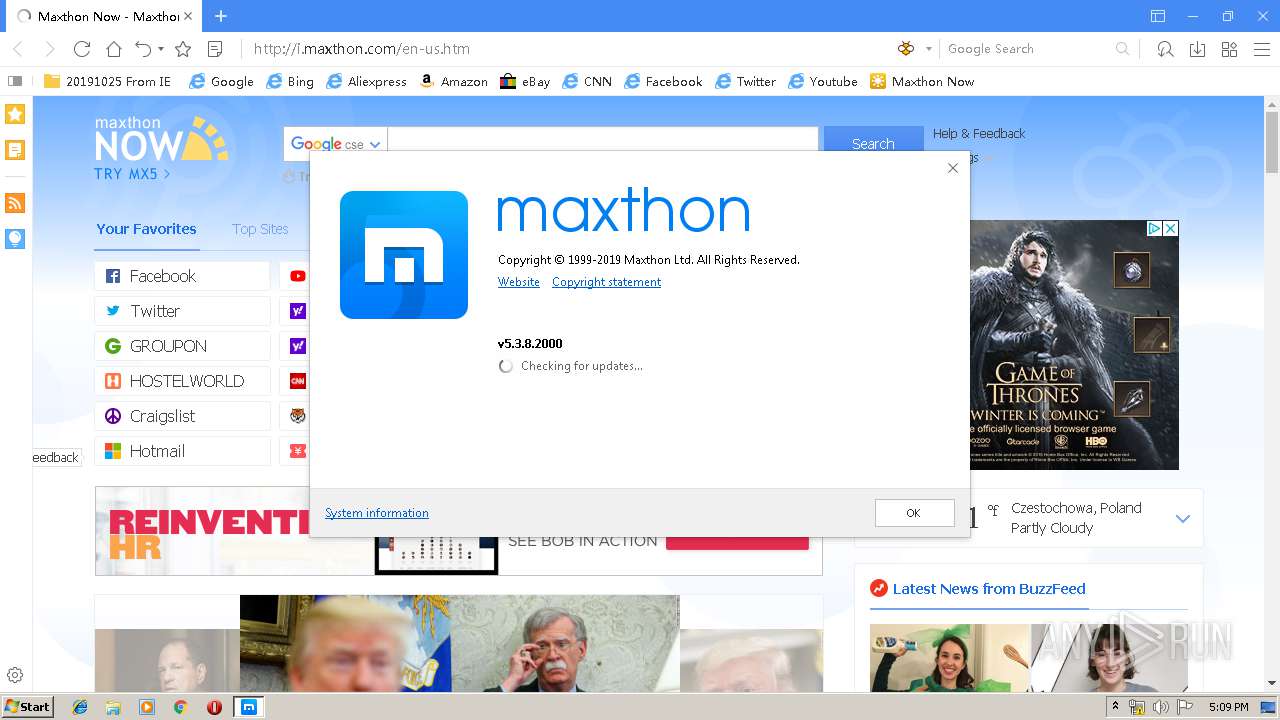This screenshot has width=1280, height=720.
Task: Open the RSS feed icon in sidebar
Action: pyautogui.click(x=15, y=203)
